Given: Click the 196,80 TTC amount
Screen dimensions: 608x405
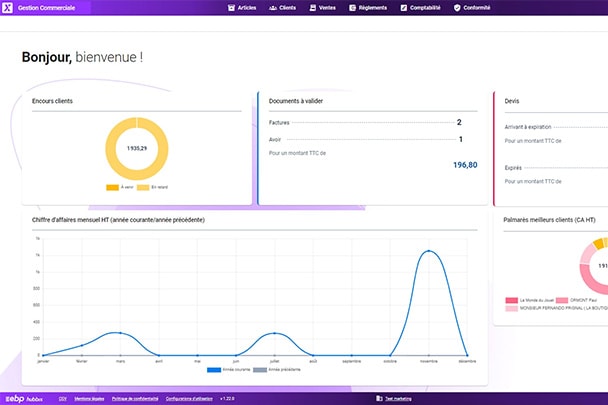Looking at the screenshot, I should tap(465, 165).
